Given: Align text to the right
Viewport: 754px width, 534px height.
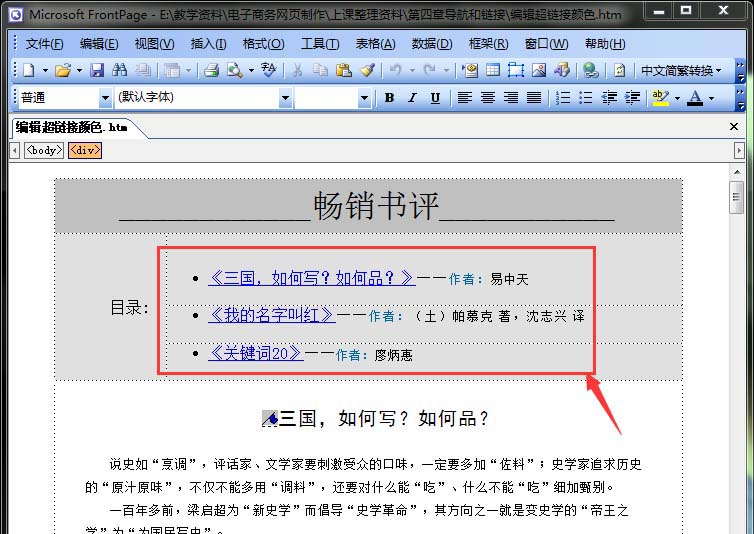Looking at the screenshot, I should click(511, 98).
